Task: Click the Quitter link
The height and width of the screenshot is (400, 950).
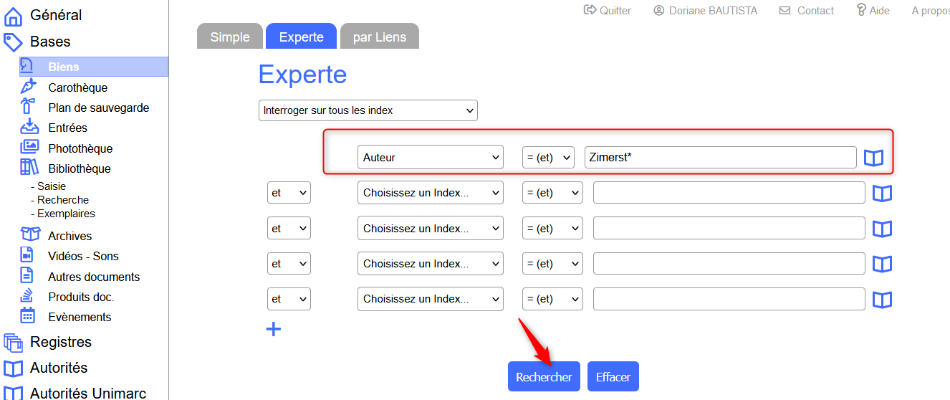Action: pyautogui.click(x=607, y=10)
